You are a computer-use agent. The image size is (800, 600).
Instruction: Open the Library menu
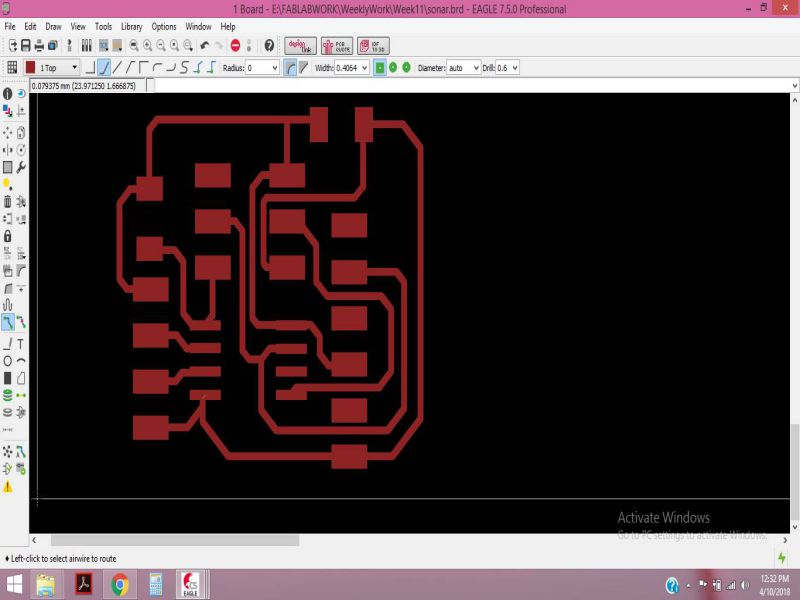(x=131, y=26)
